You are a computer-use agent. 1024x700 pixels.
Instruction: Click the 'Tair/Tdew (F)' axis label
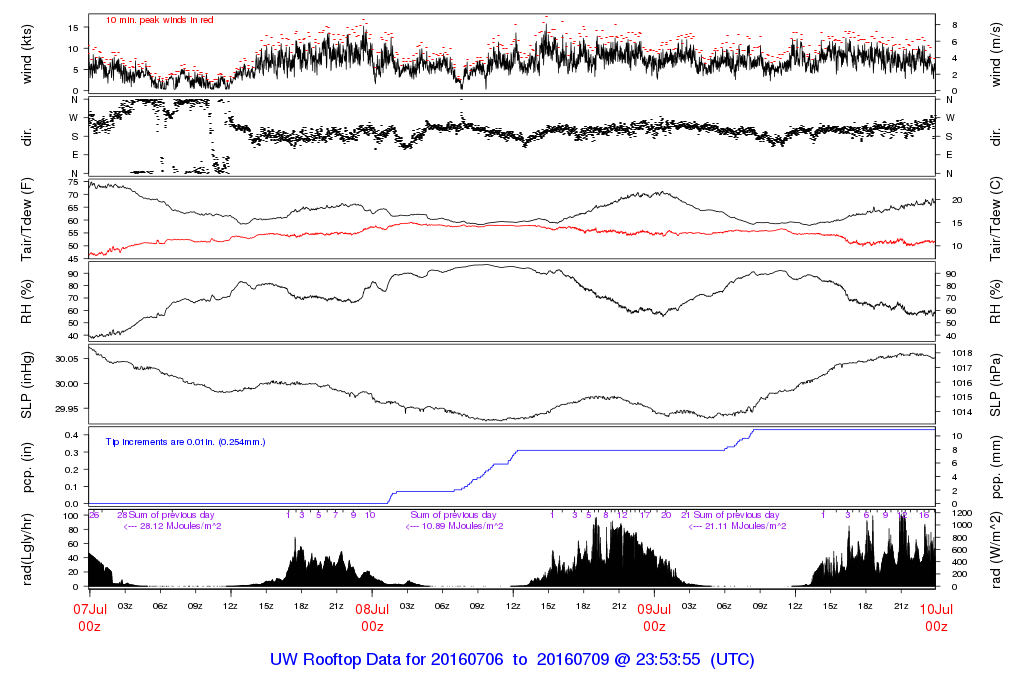click(x=27, y=219)
